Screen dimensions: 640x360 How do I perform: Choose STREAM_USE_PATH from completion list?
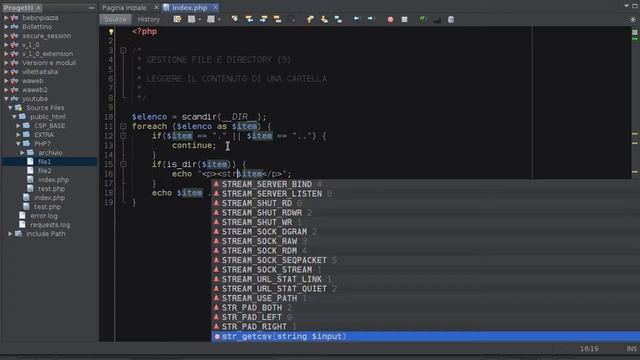[425, 298]
